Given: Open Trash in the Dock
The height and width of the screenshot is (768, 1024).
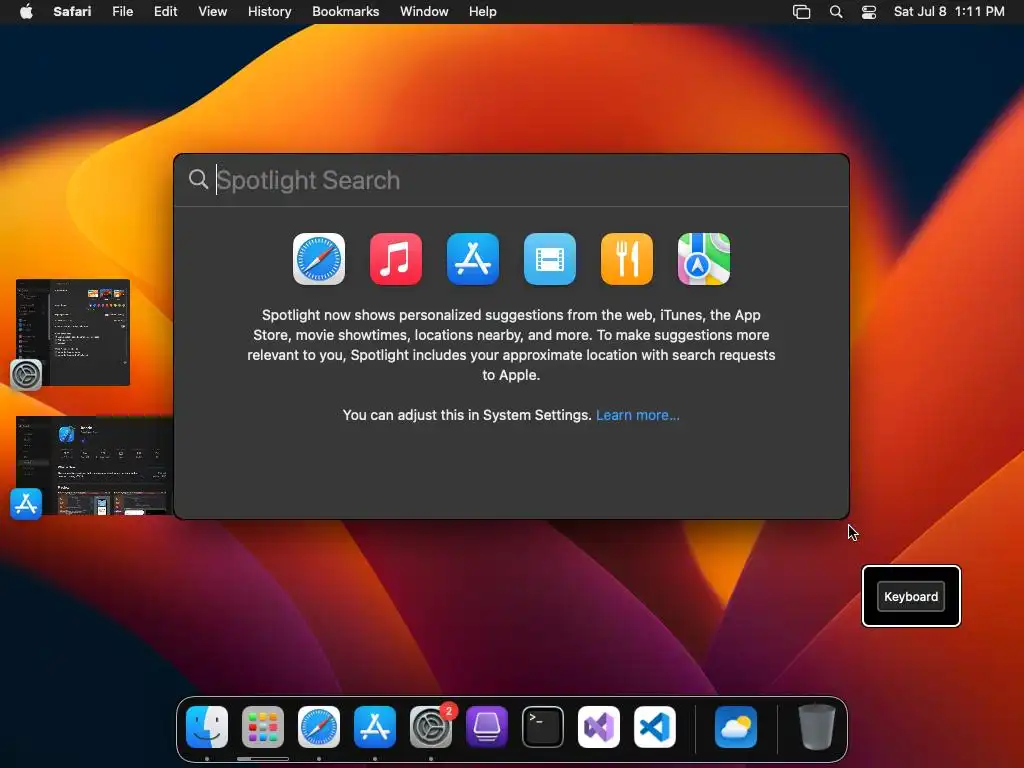Looking at the screenshot, I should pyautogui.click(x=816, y=727).
